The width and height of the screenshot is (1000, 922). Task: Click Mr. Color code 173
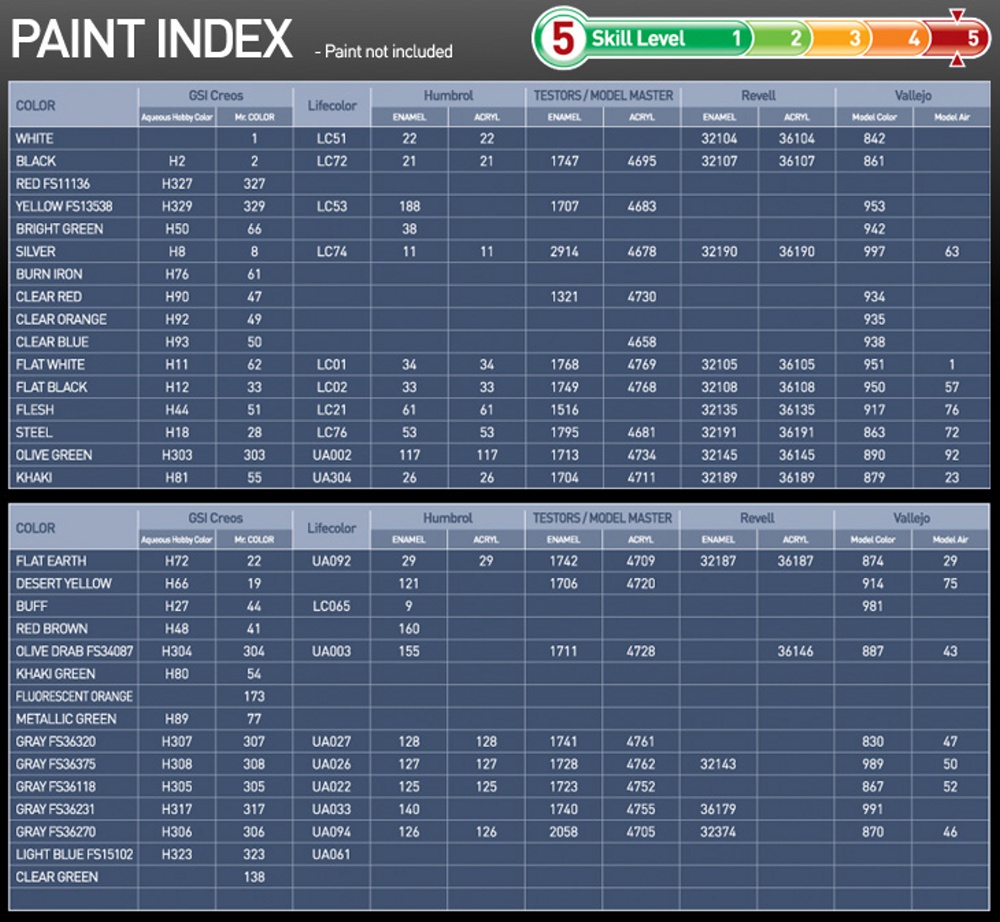254,696
